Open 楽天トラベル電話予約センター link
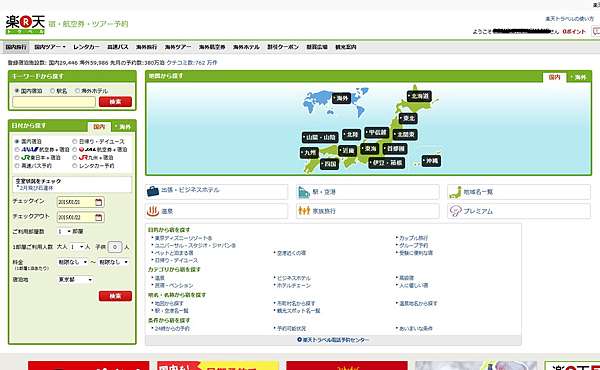The width and height of the screenshot is (600, 370). click(336, 340)
